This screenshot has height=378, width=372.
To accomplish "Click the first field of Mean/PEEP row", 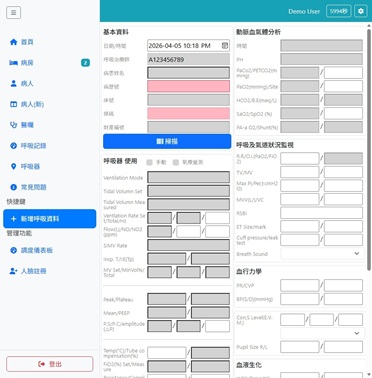I will pos(167,313).
